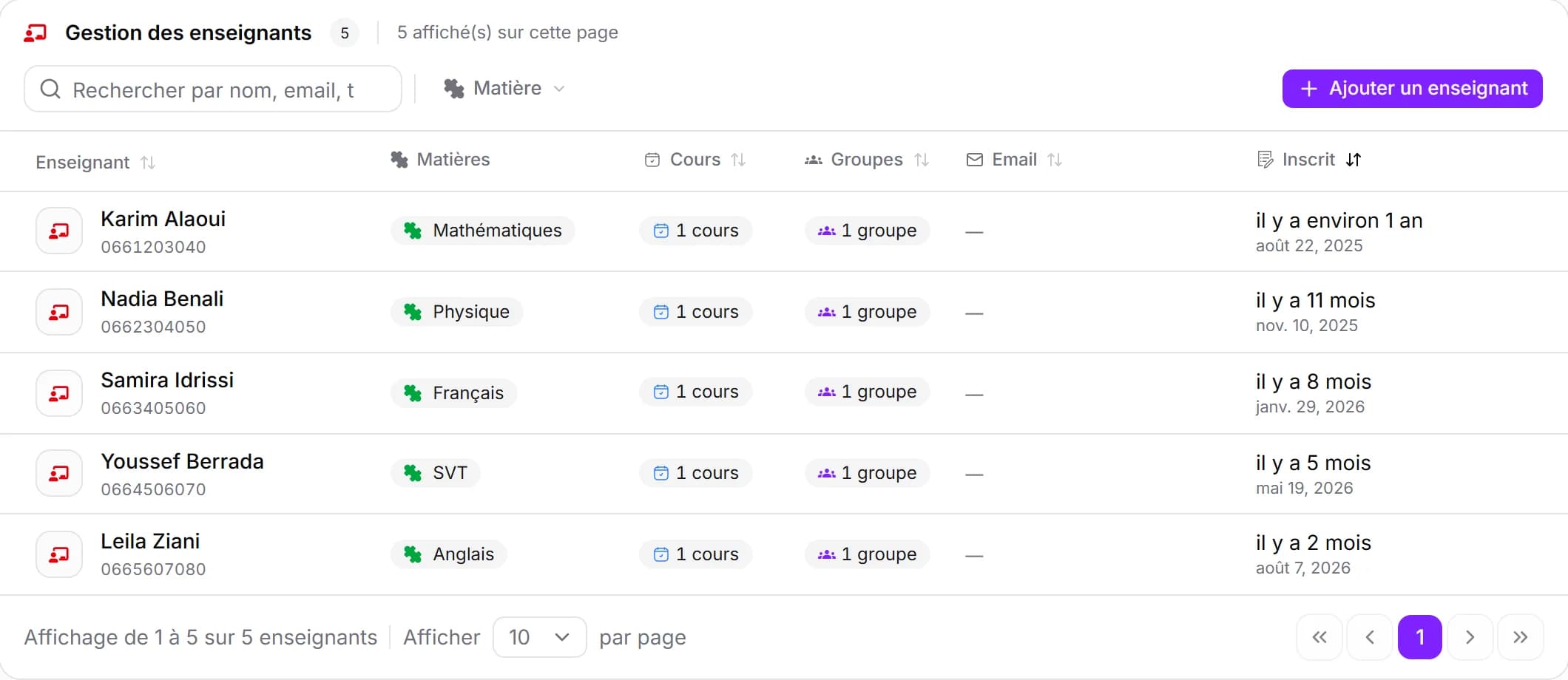Click Youssef Berrada's teacher avatar icon
This screenshot has width=1568, height=680.
click(x=59, y=473)
